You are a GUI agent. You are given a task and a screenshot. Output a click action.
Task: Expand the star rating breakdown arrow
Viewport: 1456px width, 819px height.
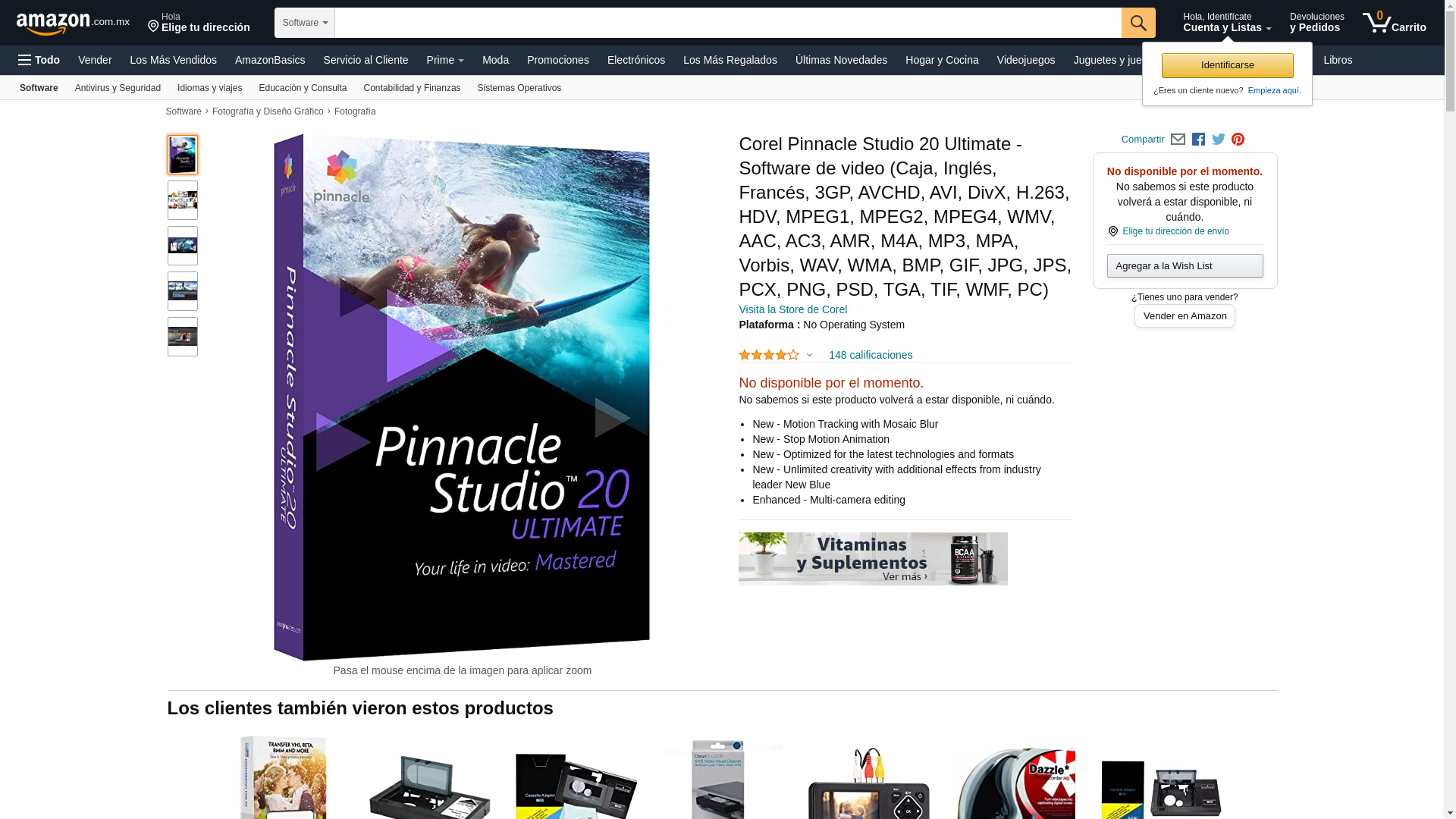tap(809, 355)
